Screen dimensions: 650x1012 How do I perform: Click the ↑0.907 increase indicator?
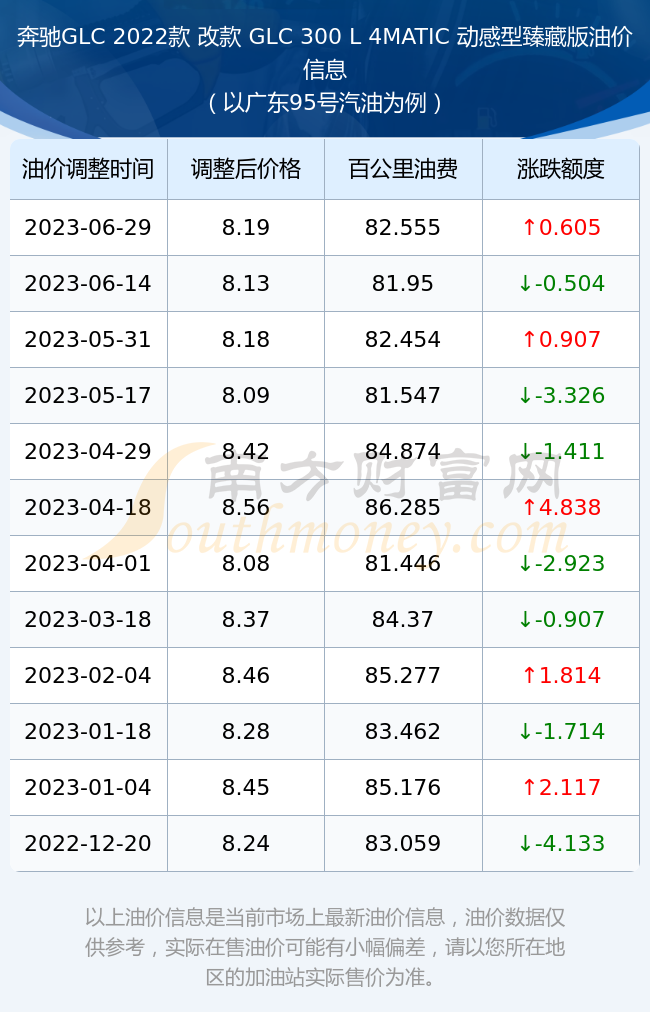pos(561,339)
